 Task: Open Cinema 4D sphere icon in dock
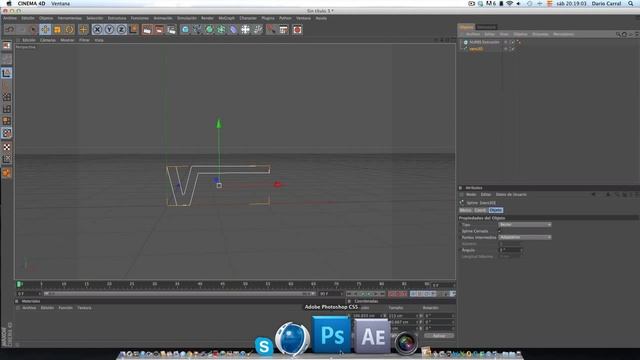292,339
